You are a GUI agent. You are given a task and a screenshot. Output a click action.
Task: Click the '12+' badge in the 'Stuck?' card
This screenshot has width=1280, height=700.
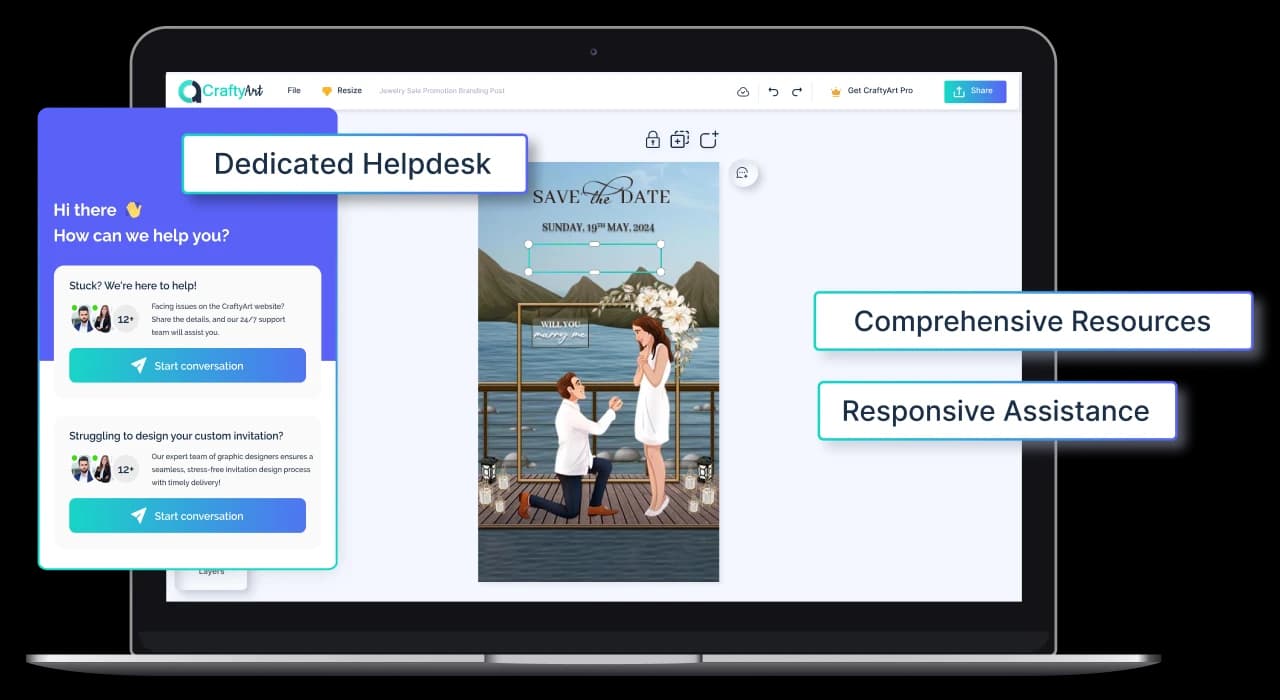[x=126, y=318]
